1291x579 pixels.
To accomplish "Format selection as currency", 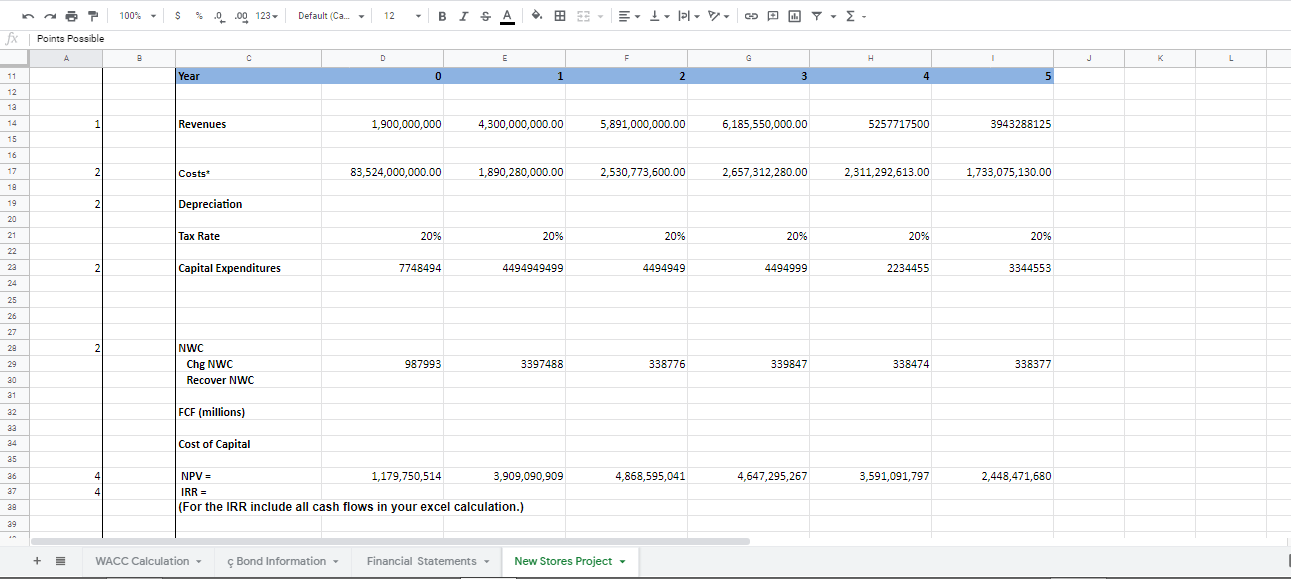I will click(x=176, y=15).
